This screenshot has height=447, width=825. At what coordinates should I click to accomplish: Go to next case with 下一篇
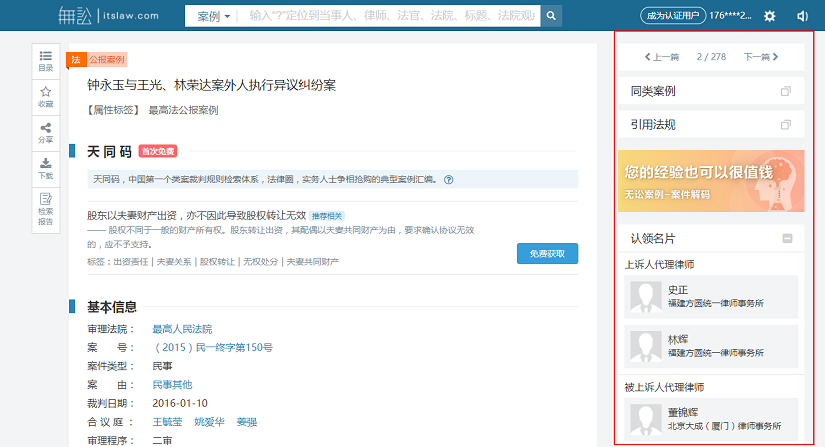pos(761,57)
